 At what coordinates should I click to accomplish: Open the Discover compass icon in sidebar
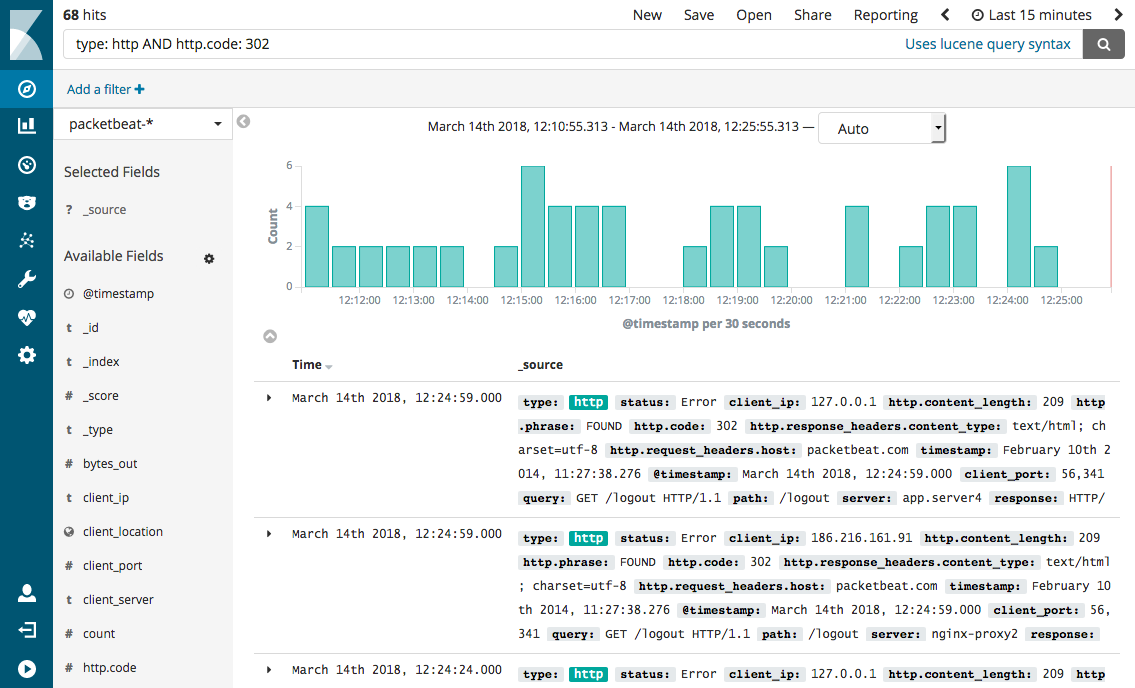pos(26,88)
